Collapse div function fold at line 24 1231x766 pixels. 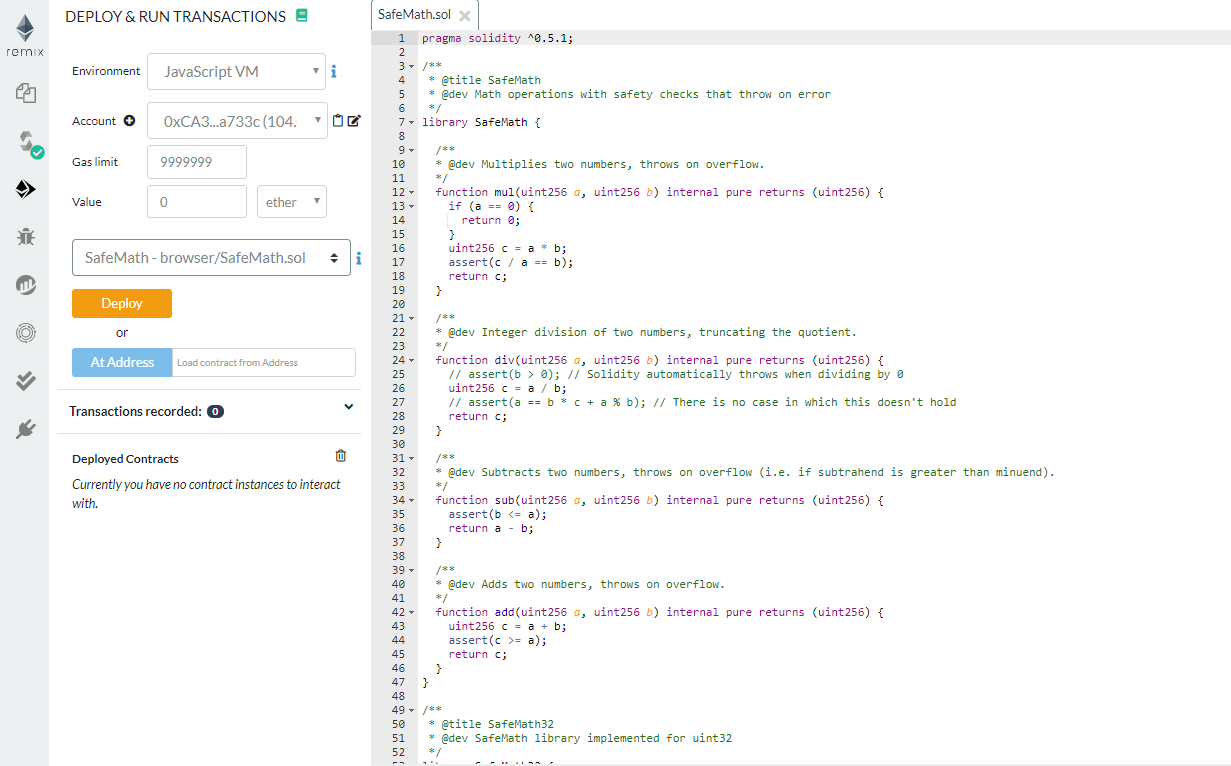click(x=412, y=360)
